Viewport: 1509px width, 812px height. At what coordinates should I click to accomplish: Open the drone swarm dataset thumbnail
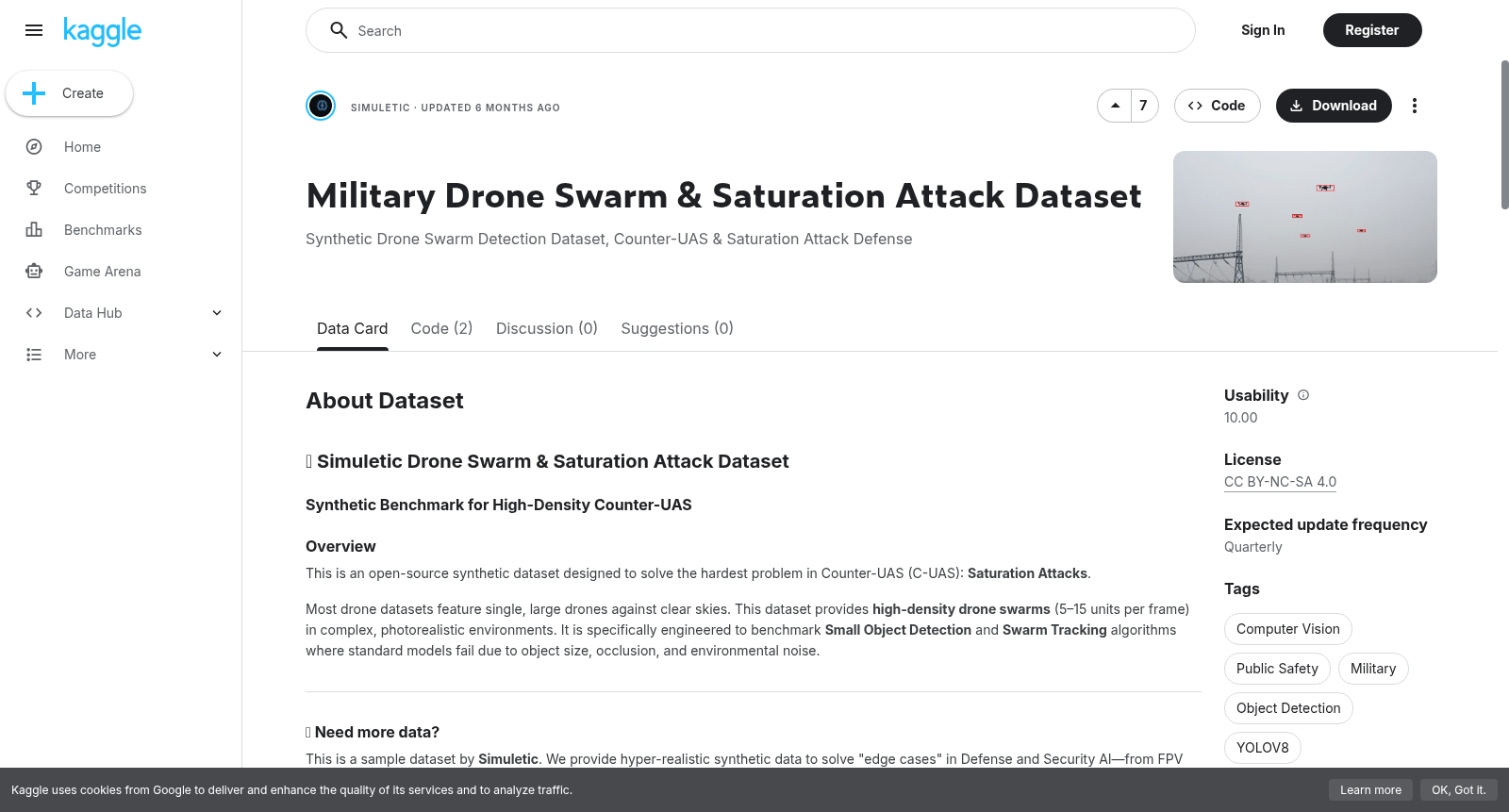click(1305, 217)
